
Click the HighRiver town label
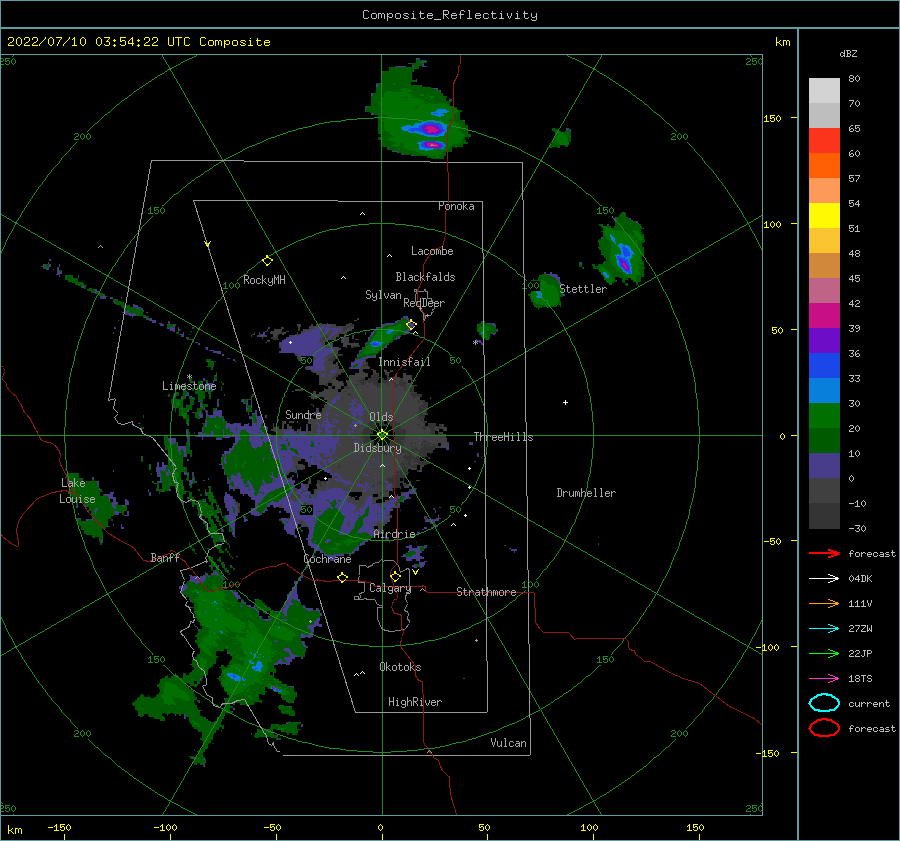(415, 702)
